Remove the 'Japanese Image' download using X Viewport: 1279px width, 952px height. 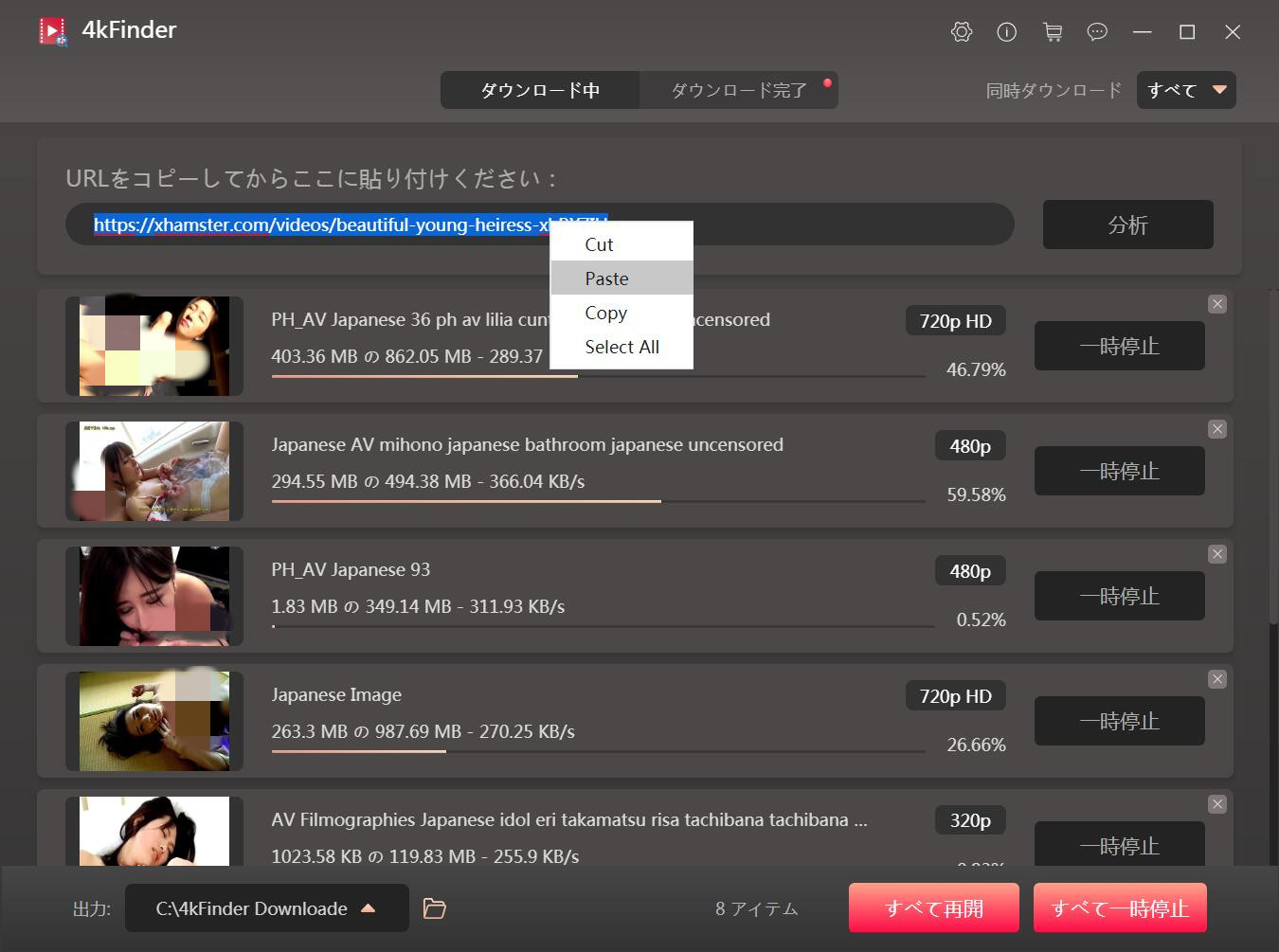(x=1217, y=679)
